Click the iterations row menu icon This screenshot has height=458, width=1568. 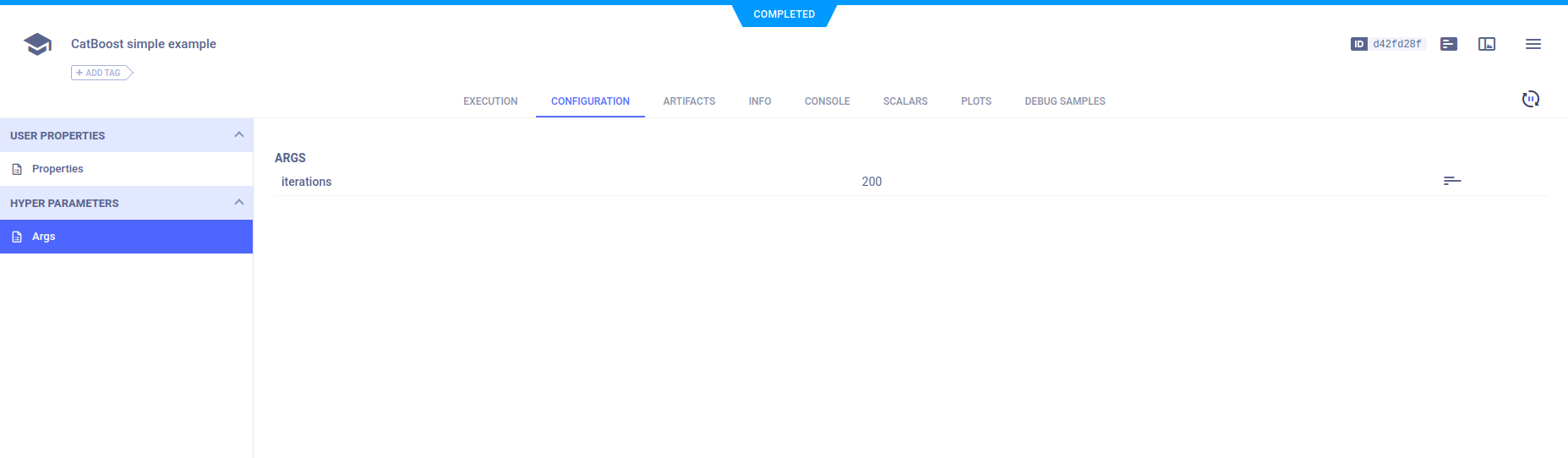(1451, 181)
